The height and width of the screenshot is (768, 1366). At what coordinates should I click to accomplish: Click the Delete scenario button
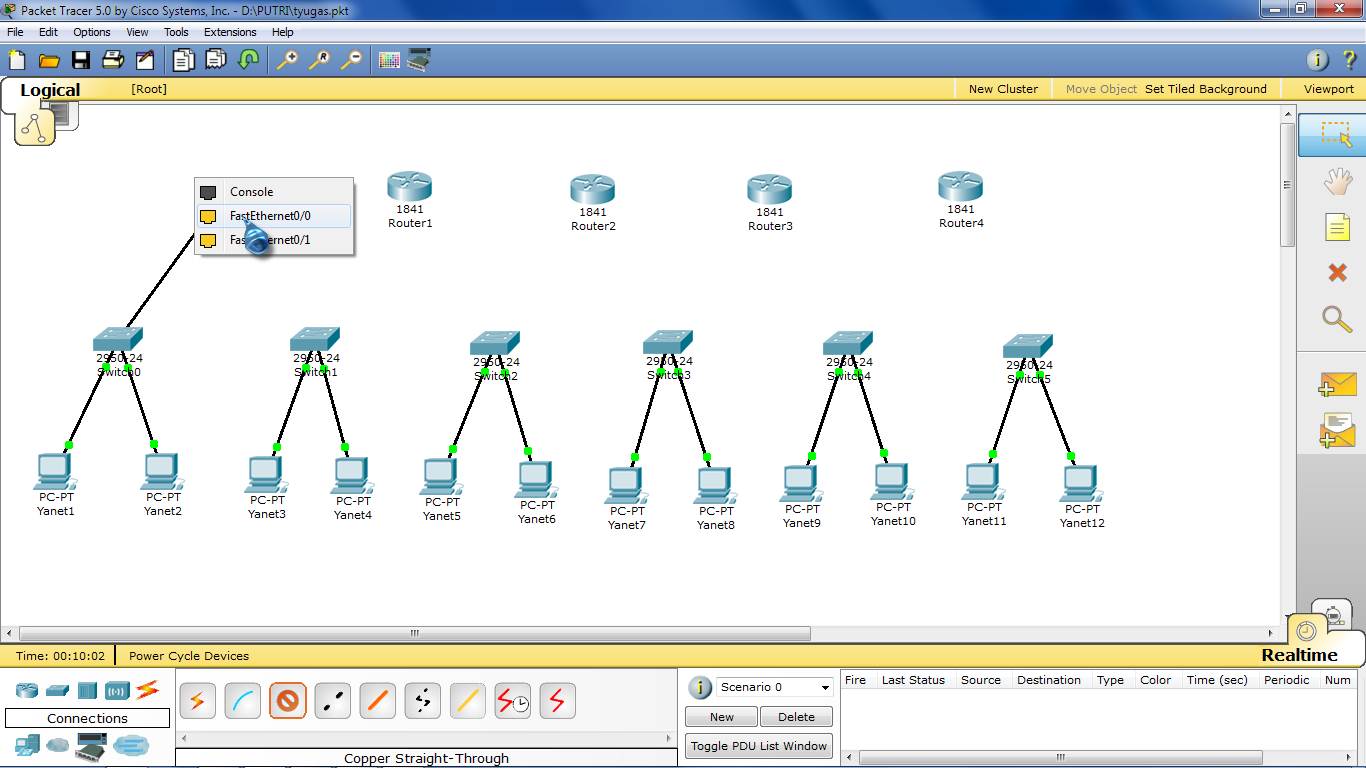(x=796, y=717)
